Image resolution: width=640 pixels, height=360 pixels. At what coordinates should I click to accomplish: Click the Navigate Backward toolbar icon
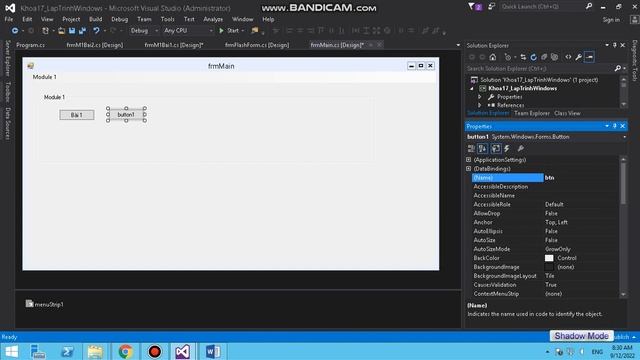[x=15, y=31]
